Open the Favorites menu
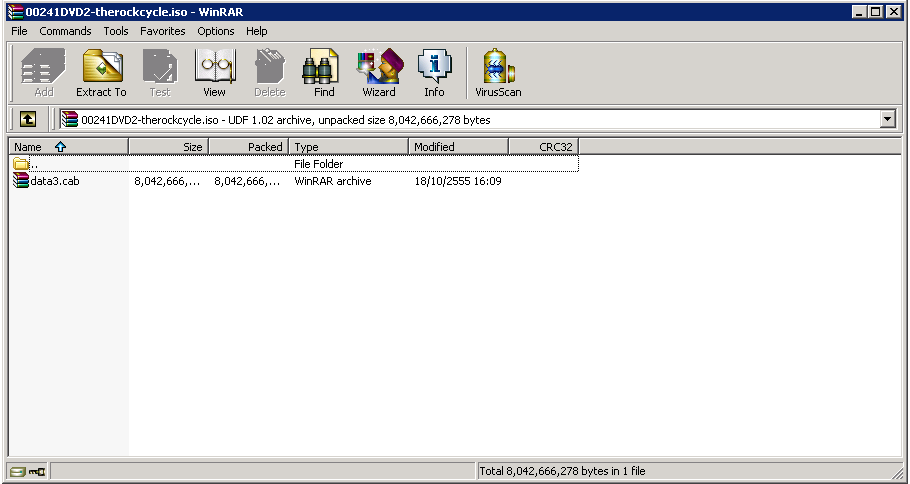The image size is (910, 484). click(x=162, y=31)
